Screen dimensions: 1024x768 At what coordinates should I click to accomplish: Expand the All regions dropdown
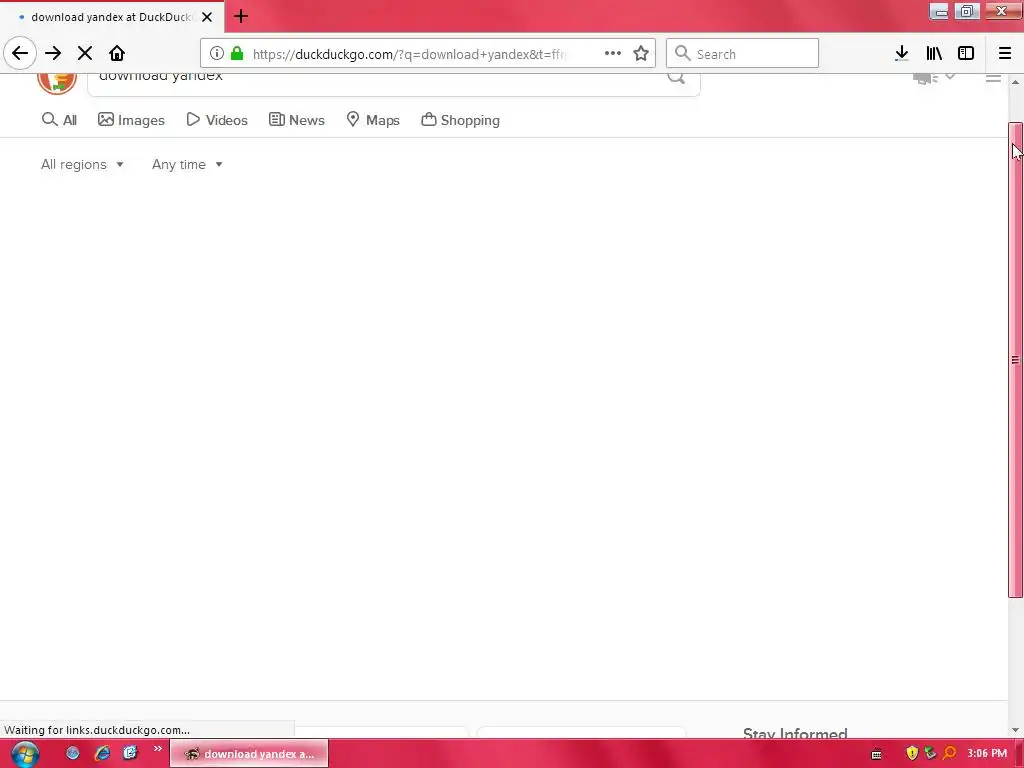(x=82, y=165)
